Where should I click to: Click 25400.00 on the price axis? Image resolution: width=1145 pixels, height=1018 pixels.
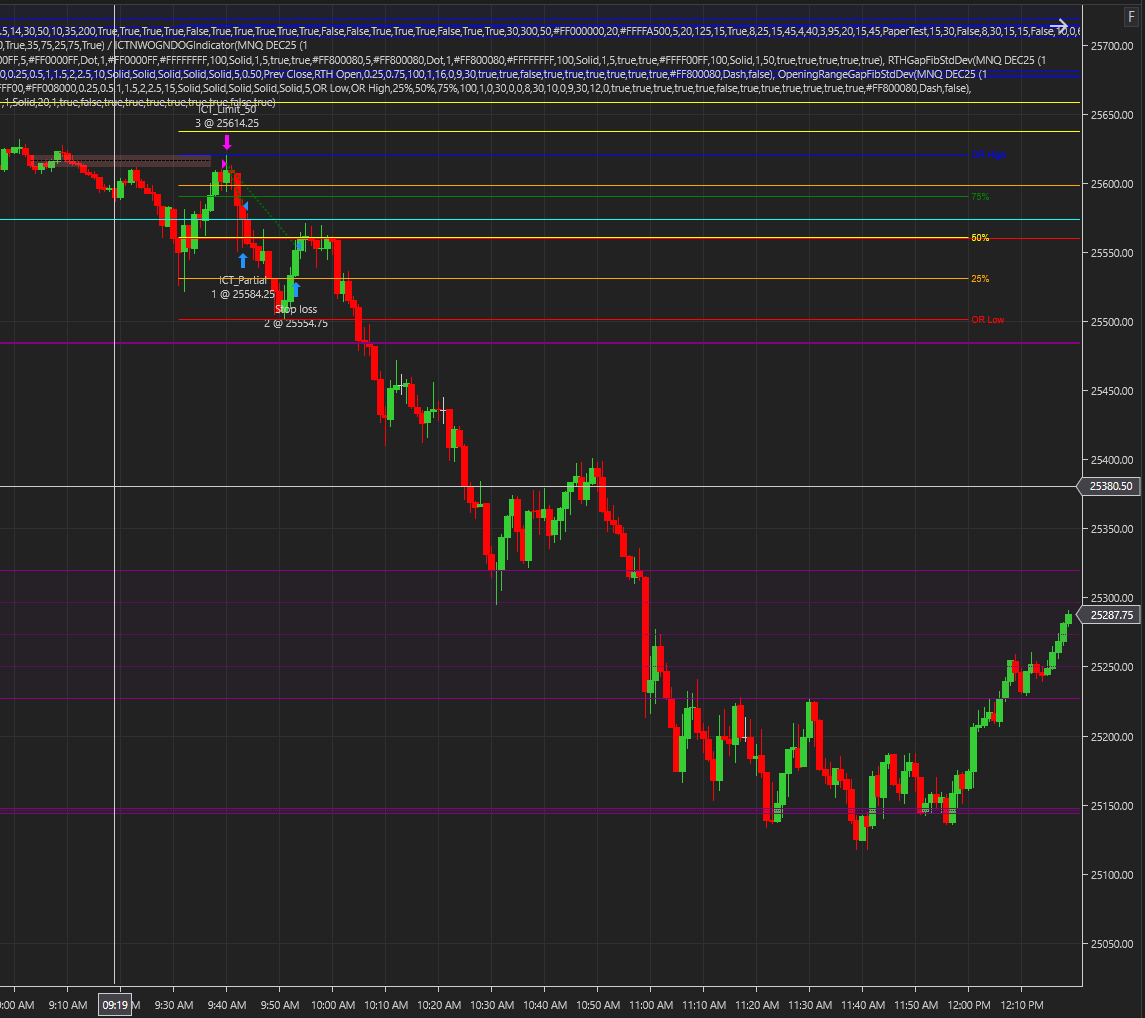[x=1111, y=460]
